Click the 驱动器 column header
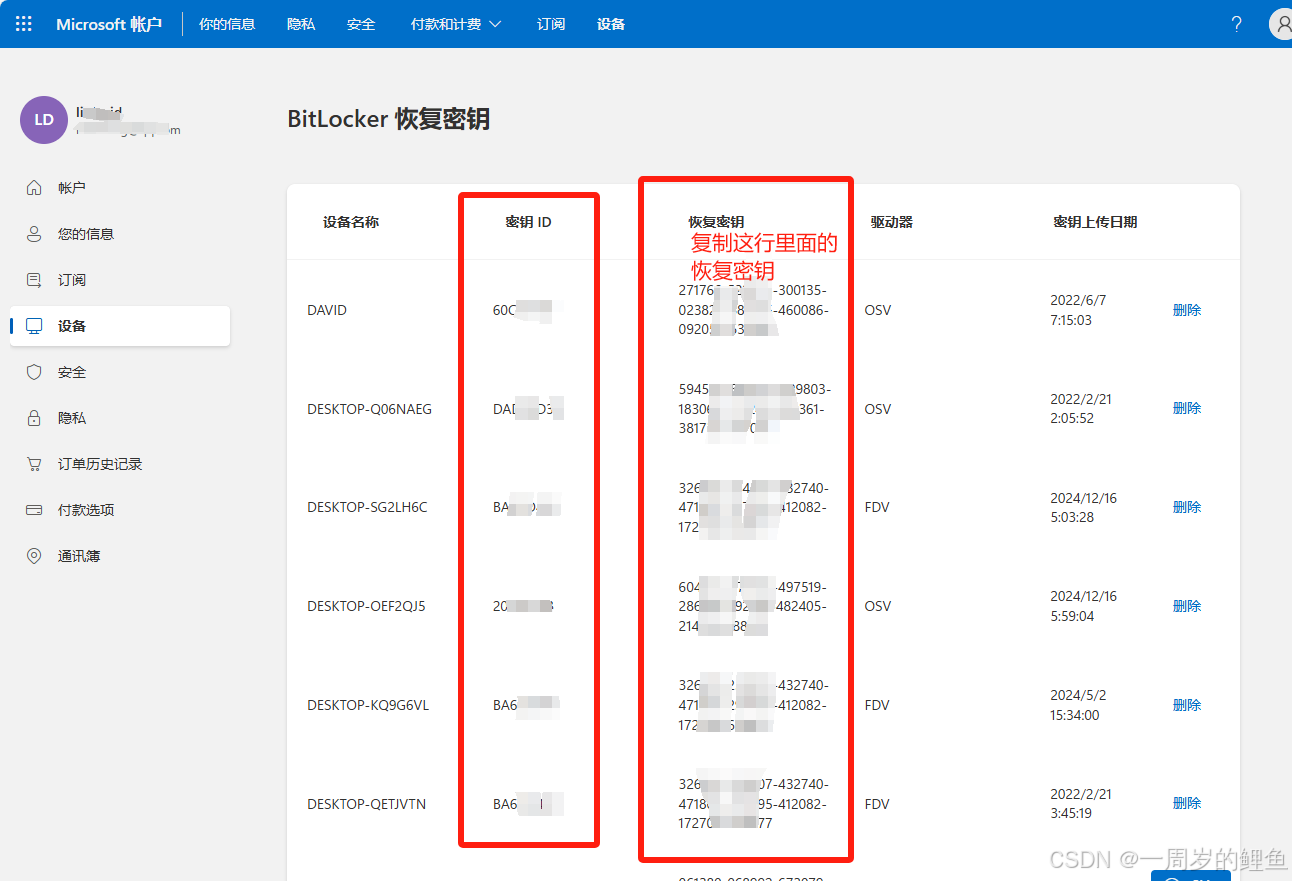Image resolution: width=1292 pixels, height=881 pixels. click(x=891, y=222)
